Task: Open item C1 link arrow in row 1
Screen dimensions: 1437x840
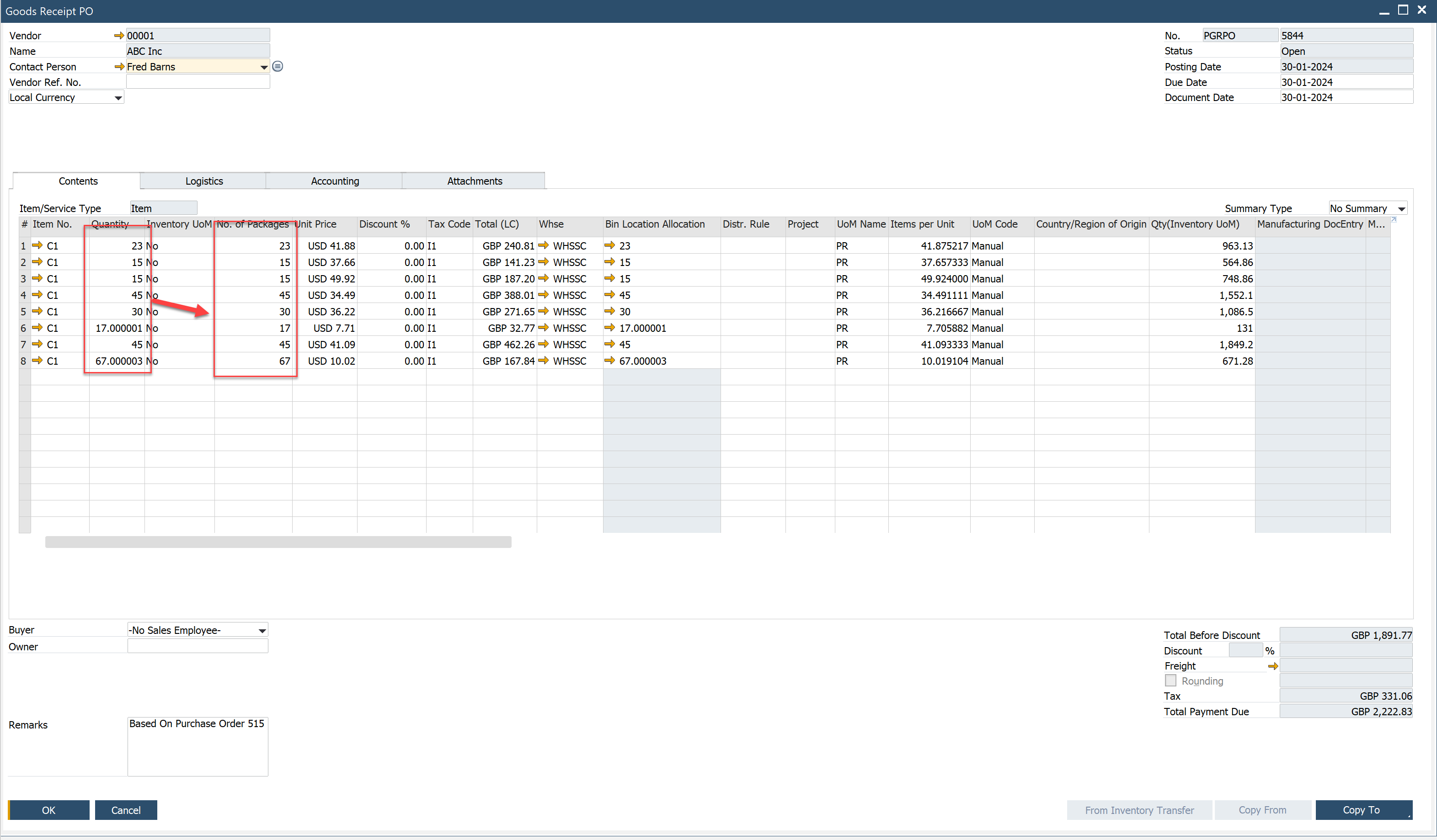Action: (37, 245)
